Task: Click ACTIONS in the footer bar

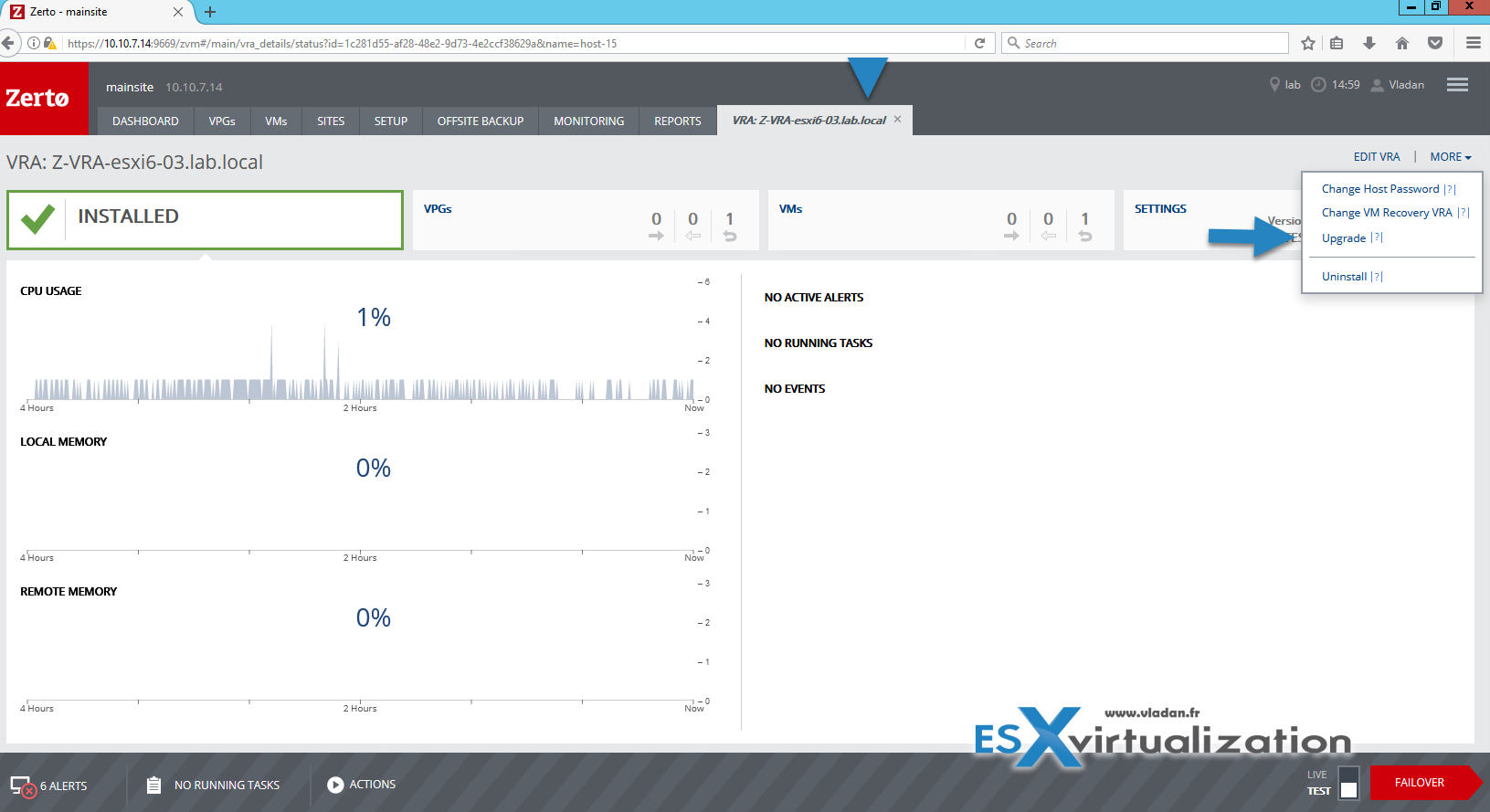Action: click(373, 785)
